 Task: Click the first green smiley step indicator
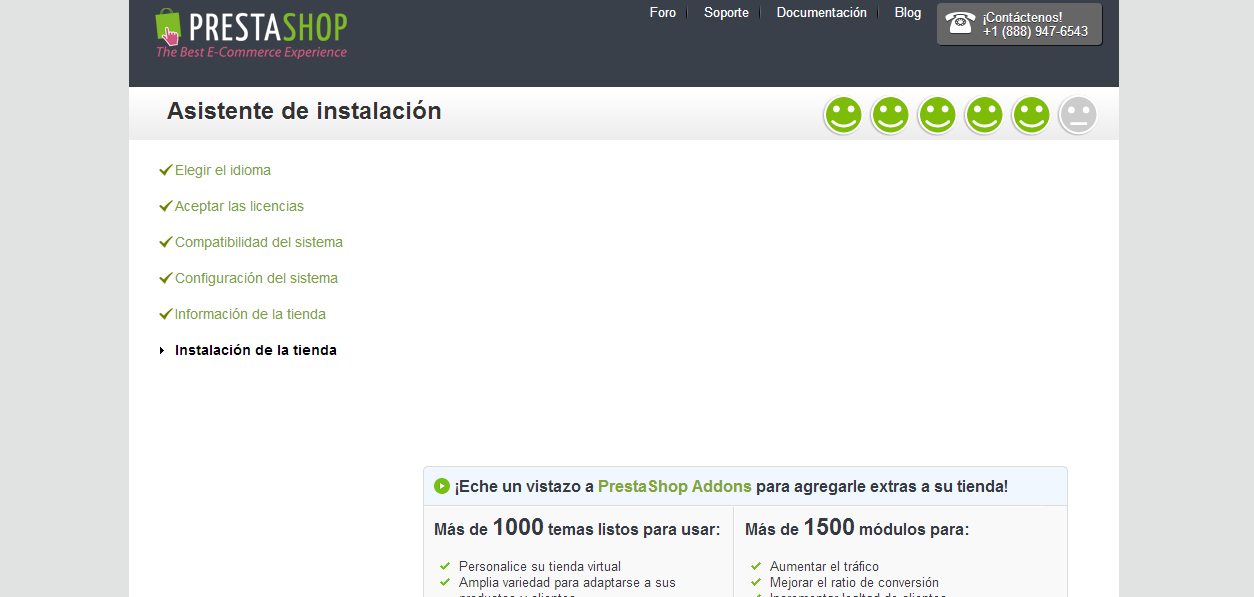click(x=843, y=115)
